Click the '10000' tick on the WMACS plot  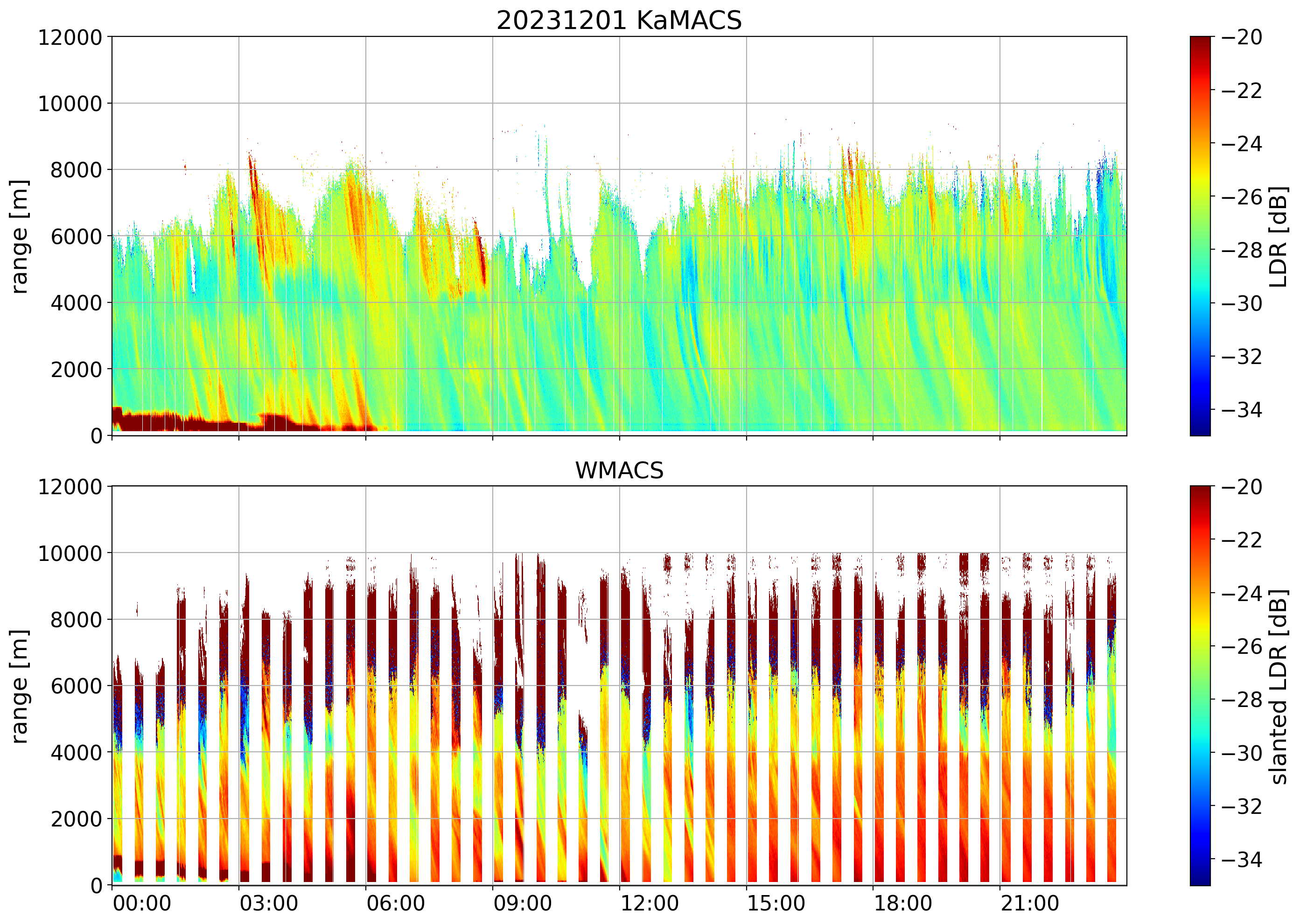click(x=70, y=553)
